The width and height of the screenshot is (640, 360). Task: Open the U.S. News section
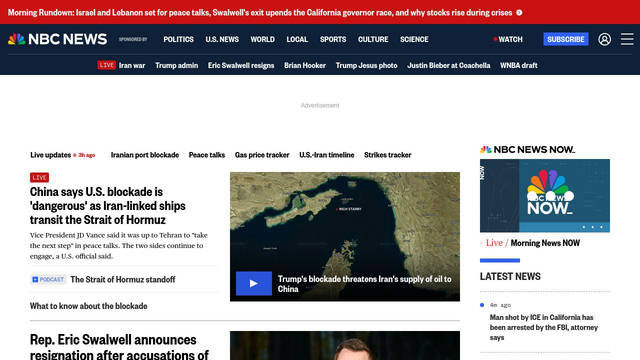tap(222, 39)
